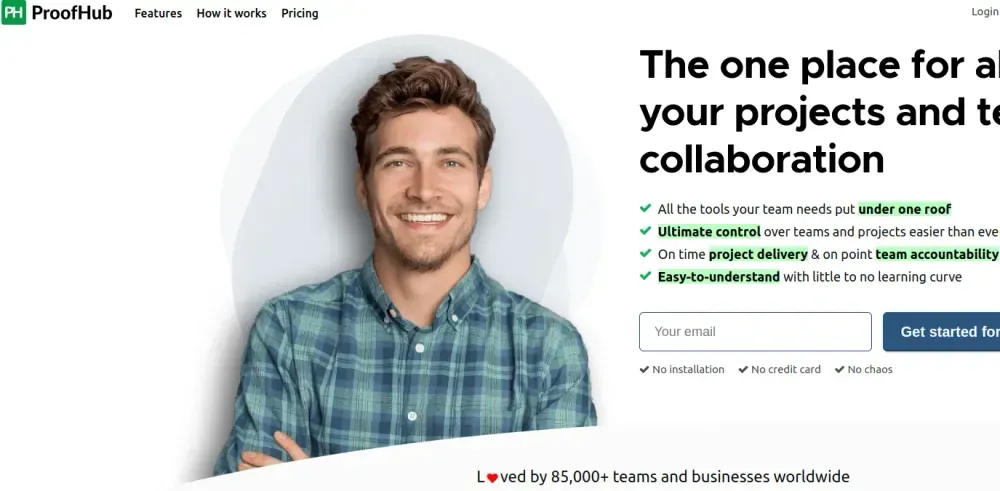Click the highlighted 'under one roof' text
Image resolution: width=1000 pixels, height=491 pixels.
tap(904, 209)
